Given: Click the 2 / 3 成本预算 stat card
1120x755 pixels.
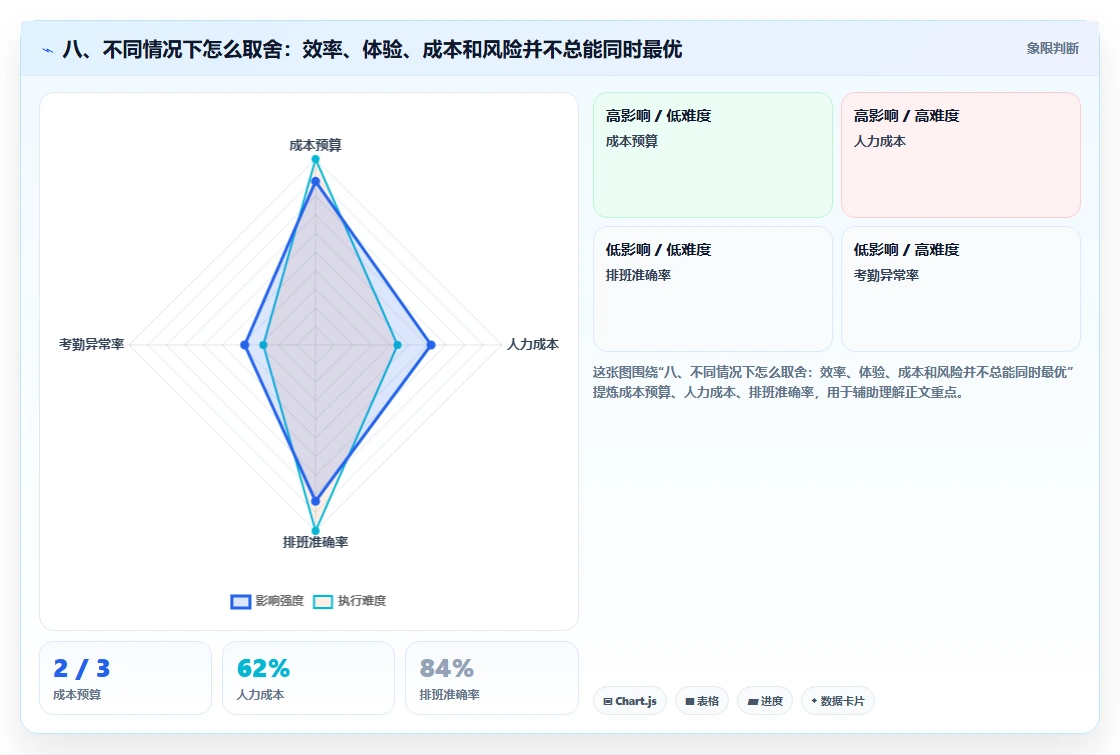Looking at the screenshot, I should (x=126, y=678).
